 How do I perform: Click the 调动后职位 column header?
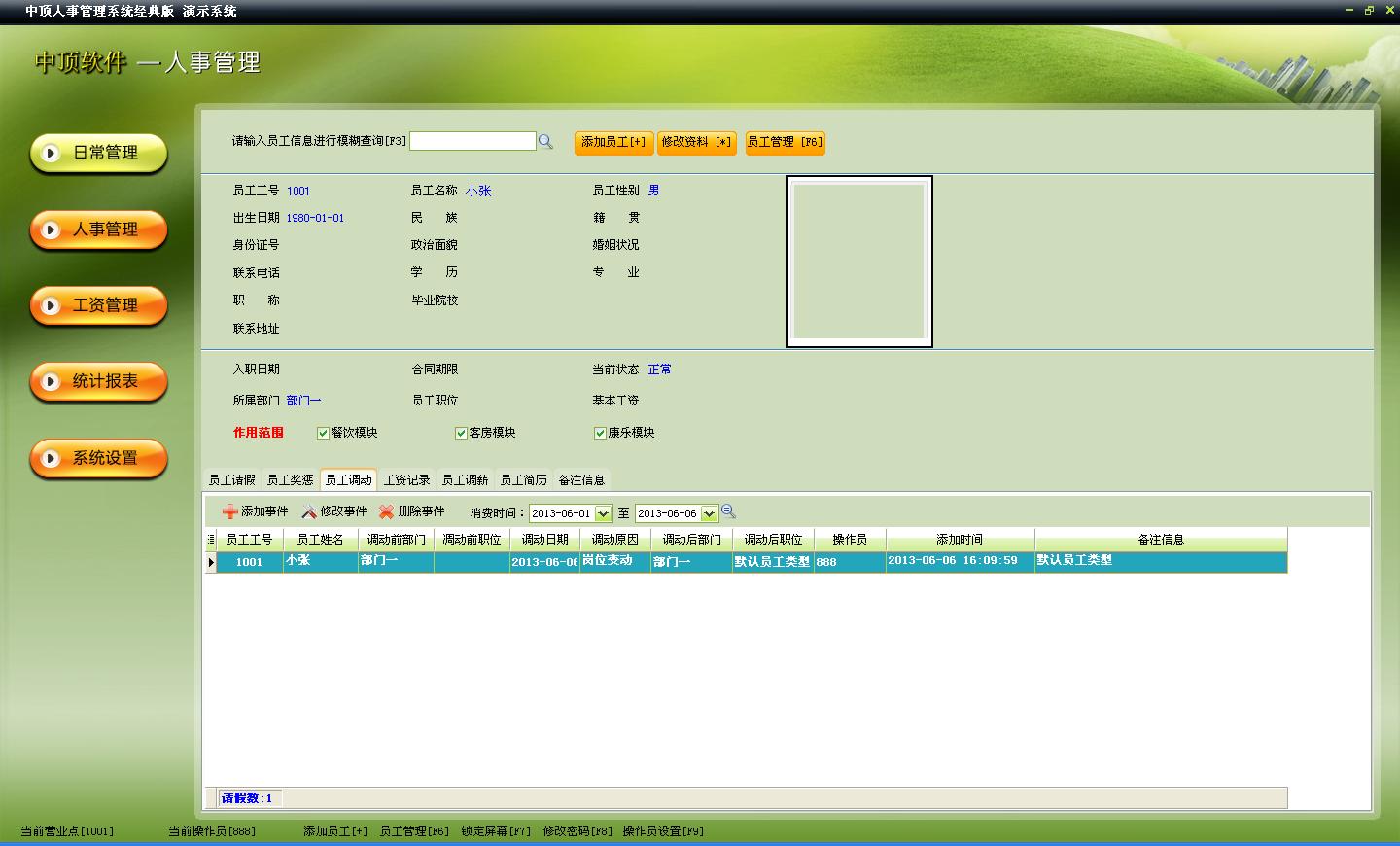click(774, 540)
